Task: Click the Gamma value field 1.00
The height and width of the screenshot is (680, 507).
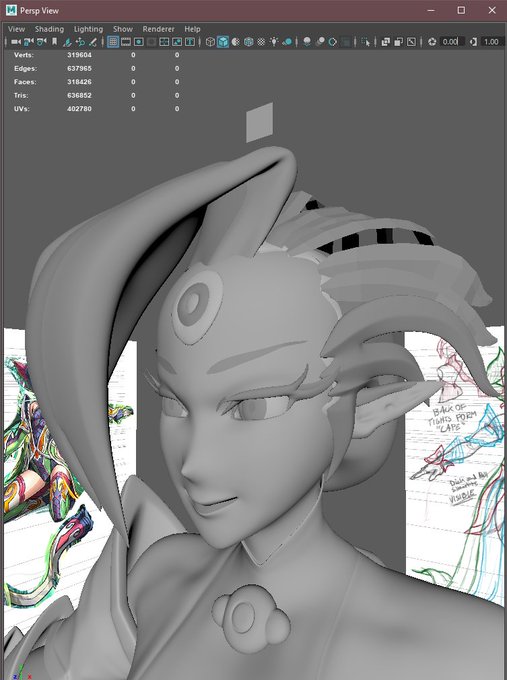Action: coord(492,42)
